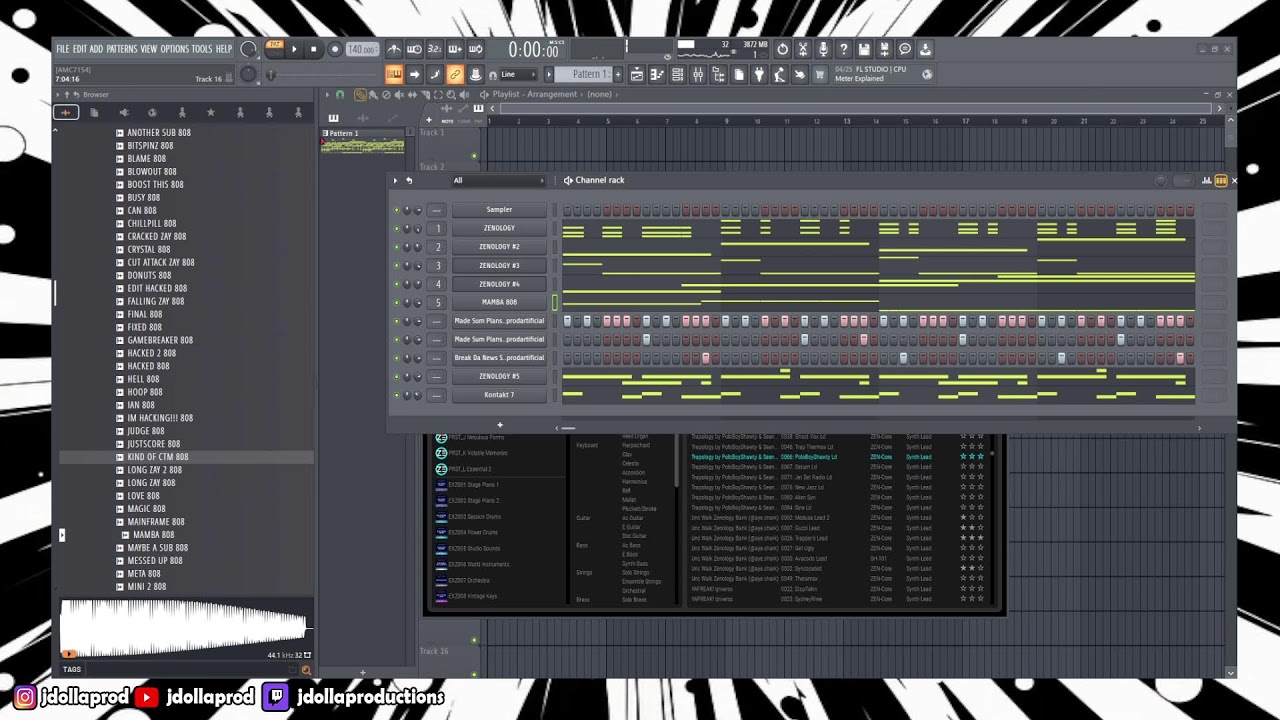Save project with floppy disk icon
Viewport: 1280px width, 720px height.
(x=864, y=49)
